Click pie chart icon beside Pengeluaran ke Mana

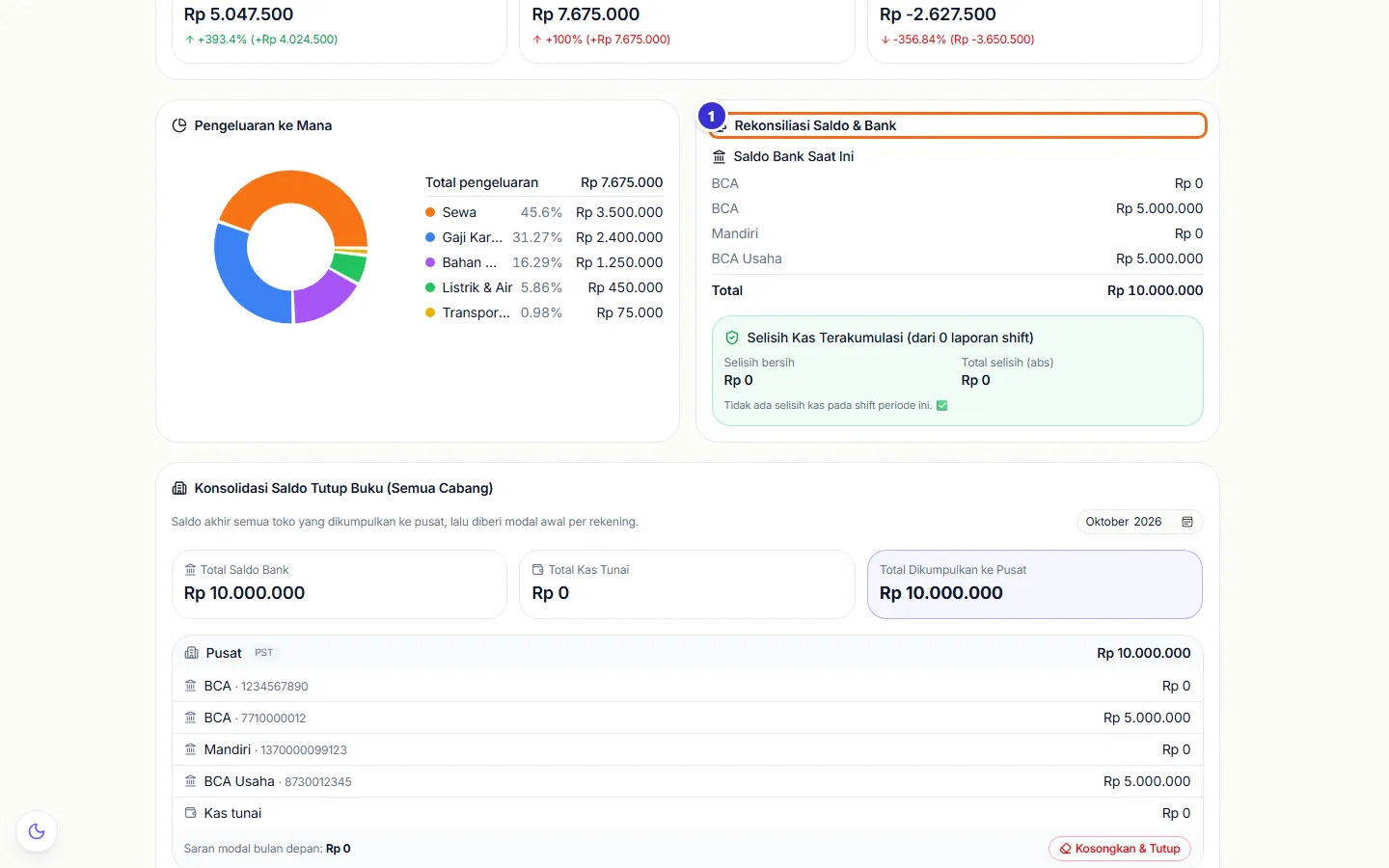tap(179, 125)
